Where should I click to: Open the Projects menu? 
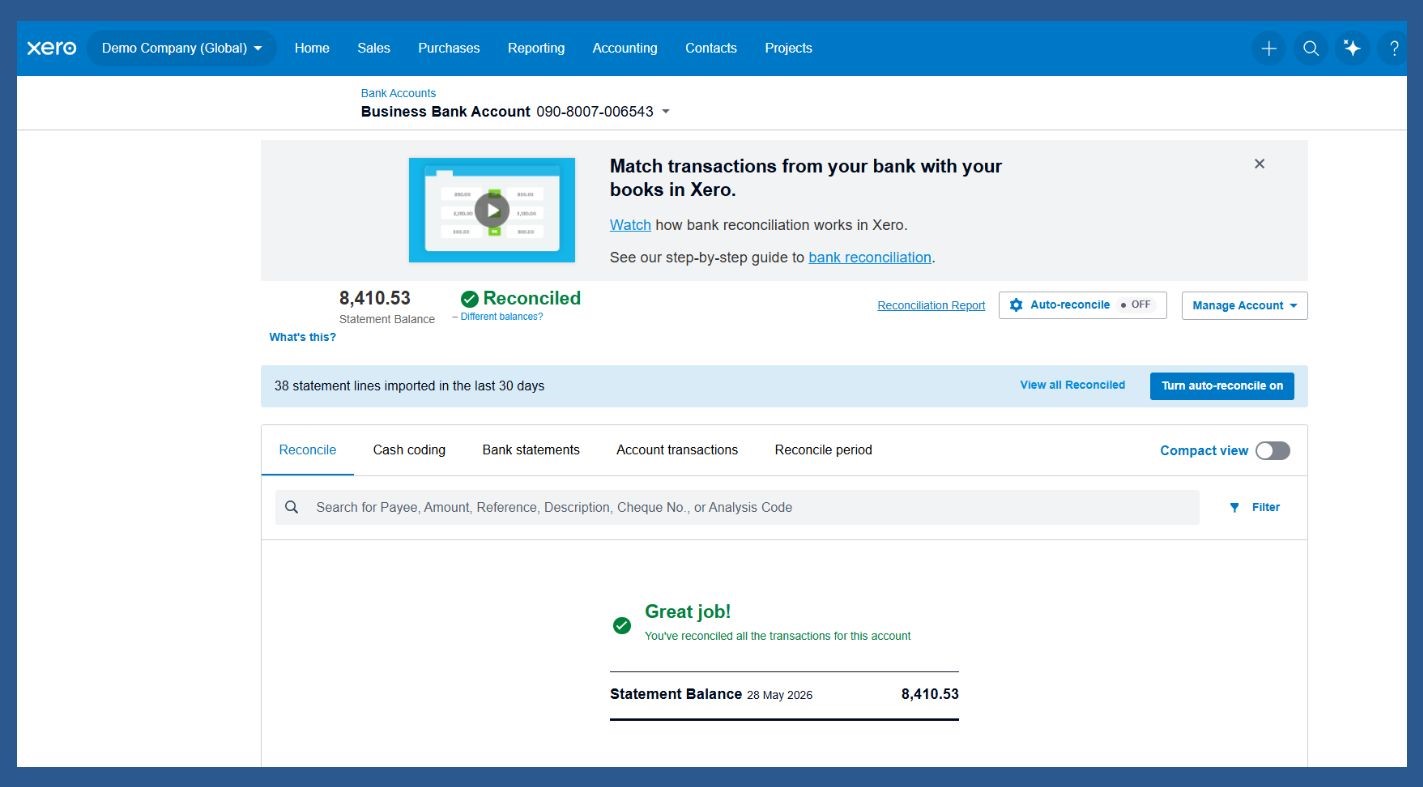[789, 48]
